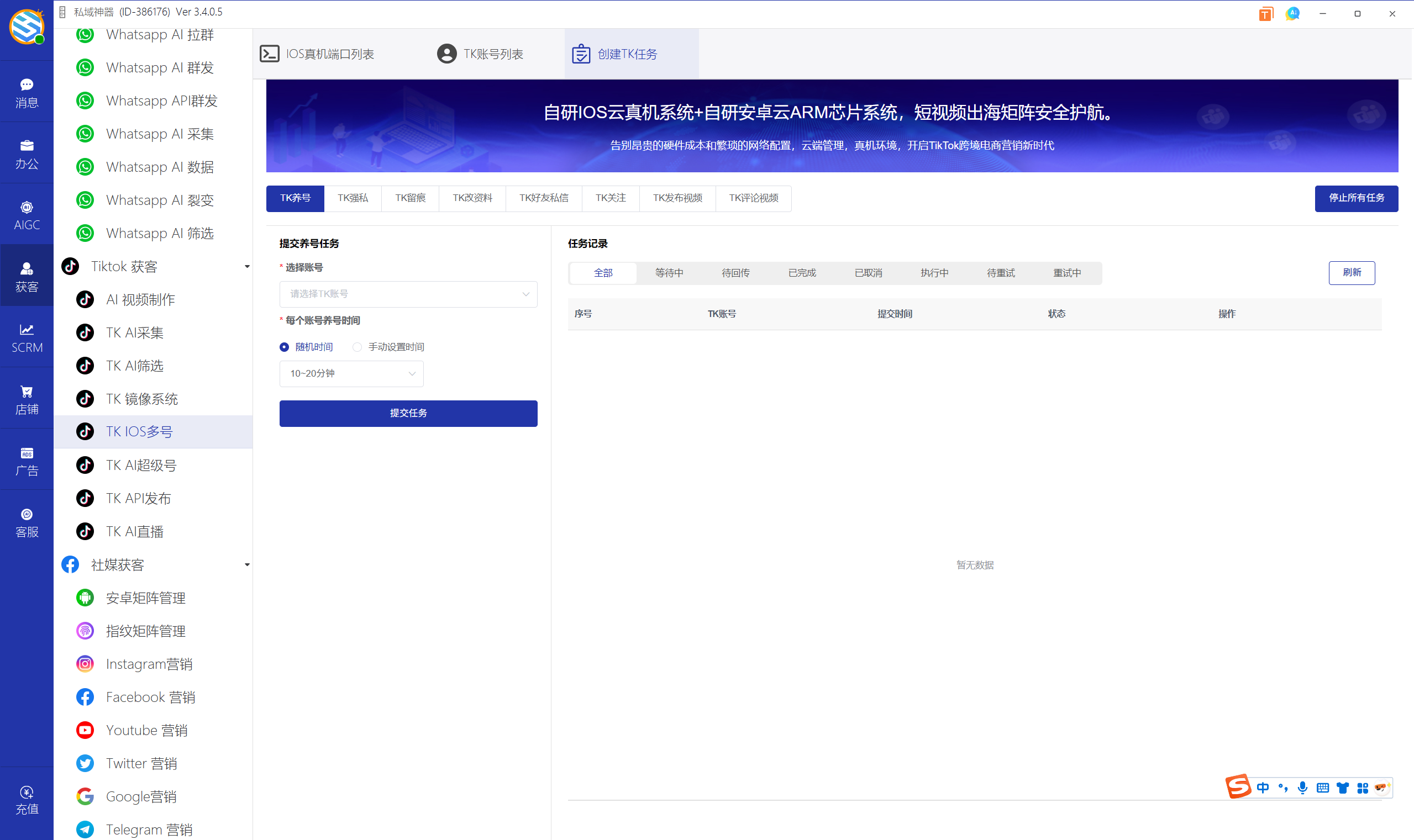The width and height of the screenshot is (1414, 840).
Task: Click the 提交任务 submit button
Action: [x=407, y=413]
